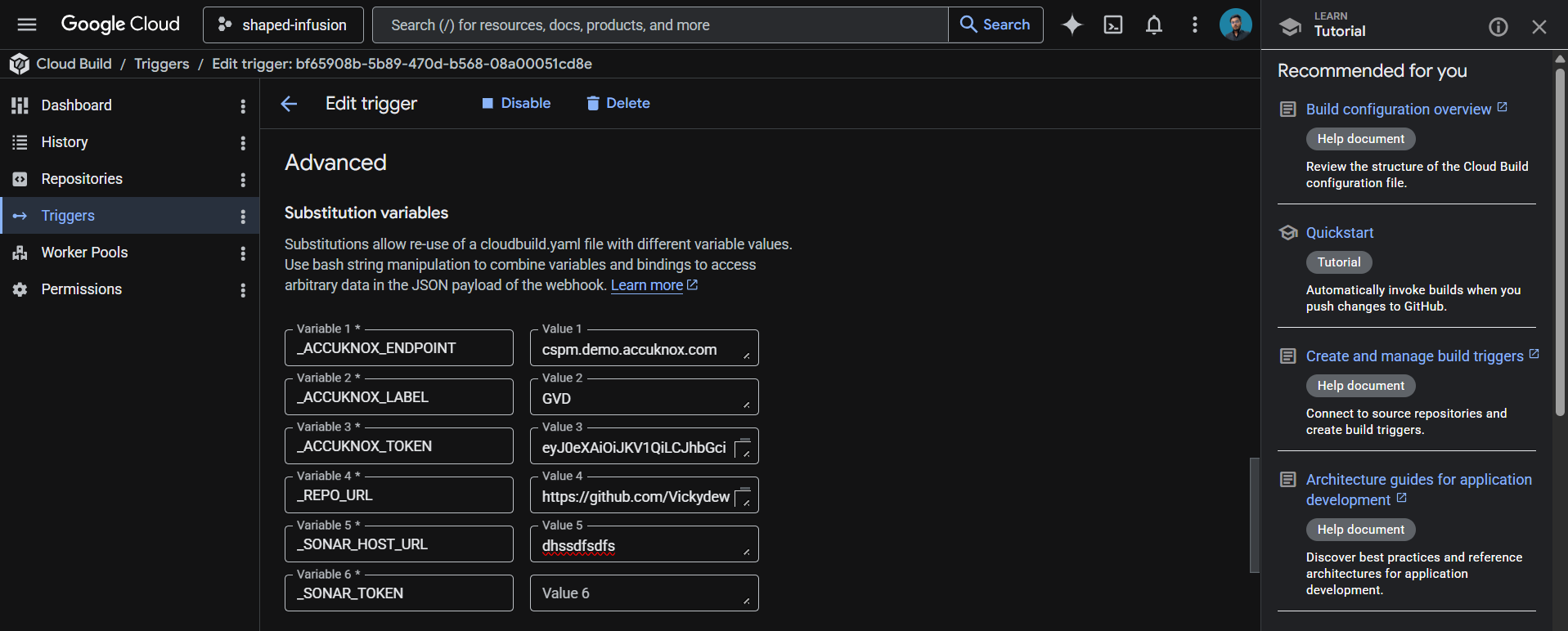Open tutorial panel info icon
The width and height of the screenshot is (1568, 631).
point(1498,27)
